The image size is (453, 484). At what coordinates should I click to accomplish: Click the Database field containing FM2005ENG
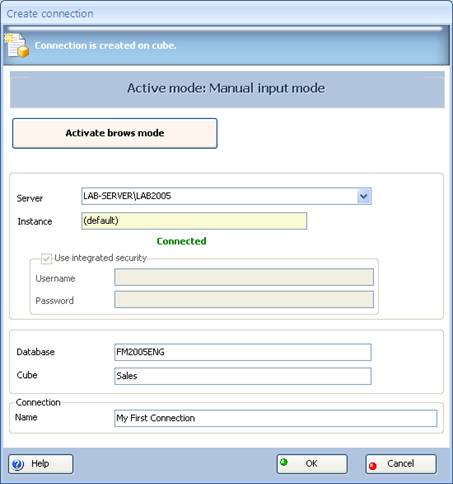(243, 352)
